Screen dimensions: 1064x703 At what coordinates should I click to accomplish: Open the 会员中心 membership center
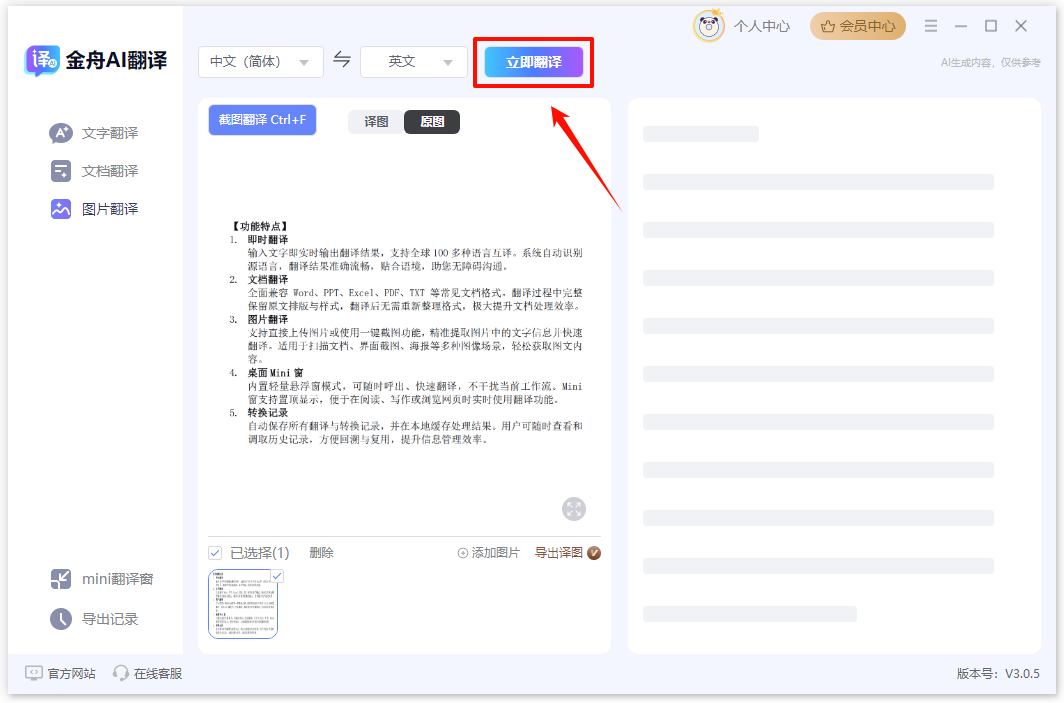(857, 26)
